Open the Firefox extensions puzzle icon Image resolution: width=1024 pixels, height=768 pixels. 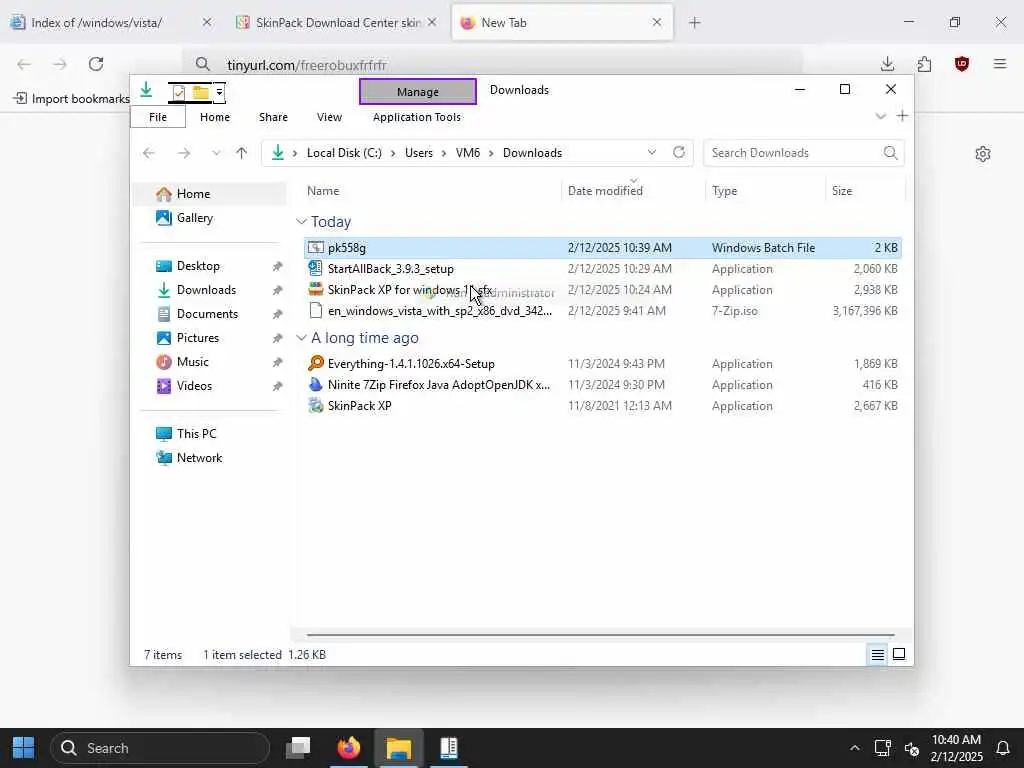[924, 64]
